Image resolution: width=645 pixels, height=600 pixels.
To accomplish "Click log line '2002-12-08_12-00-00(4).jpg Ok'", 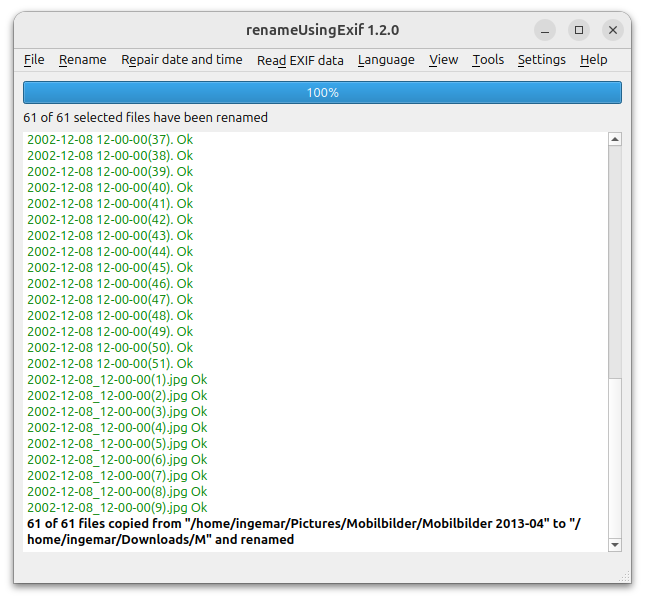I will coord(117,429).
